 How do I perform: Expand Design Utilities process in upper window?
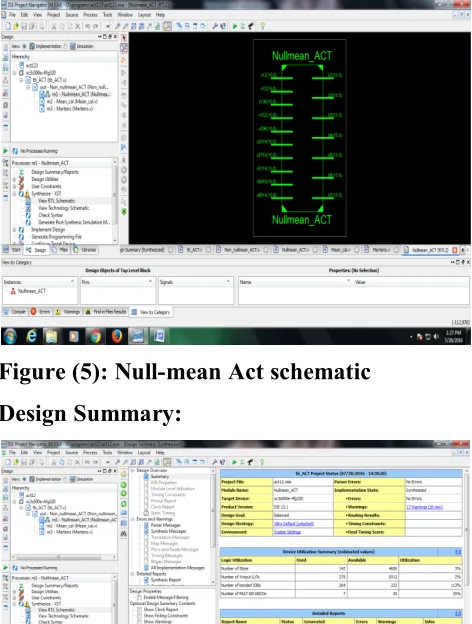coord(14,179)
